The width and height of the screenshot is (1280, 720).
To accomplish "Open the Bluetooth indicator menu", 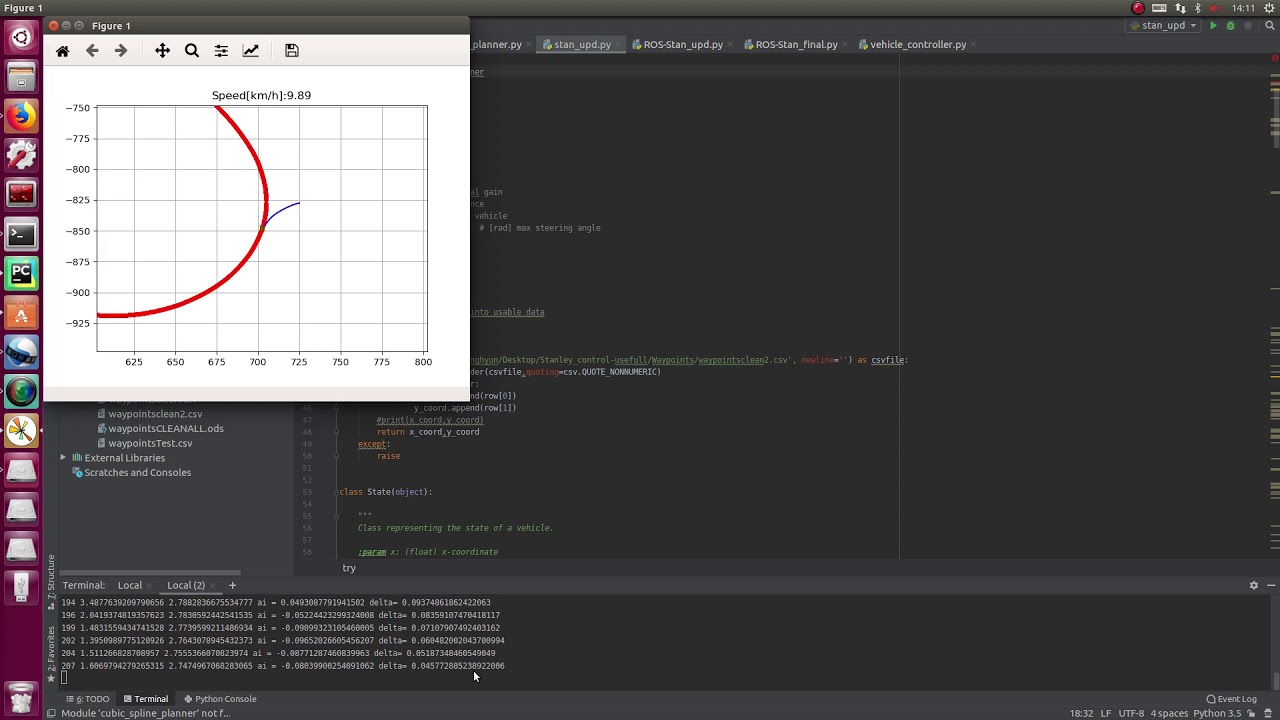I will click(1198, 8).
